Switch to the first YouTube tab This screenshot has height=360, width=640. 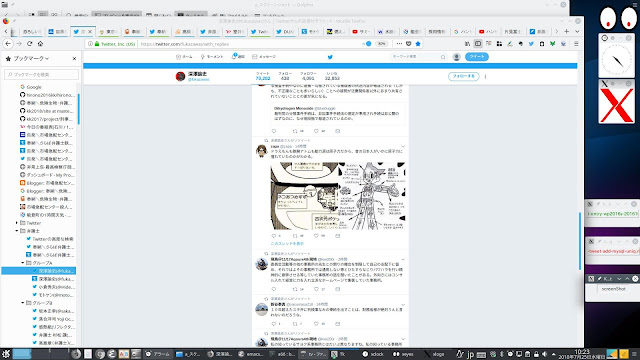[x=361, y=31]
